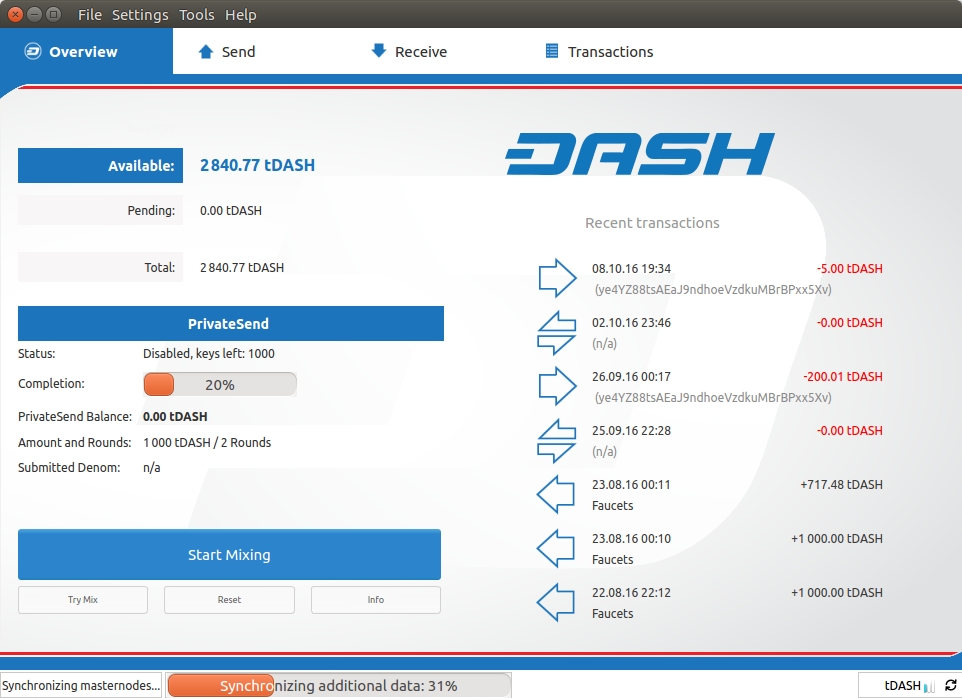Click the Faucets label under 23.08.16 00:11

(x=612, y=506)
